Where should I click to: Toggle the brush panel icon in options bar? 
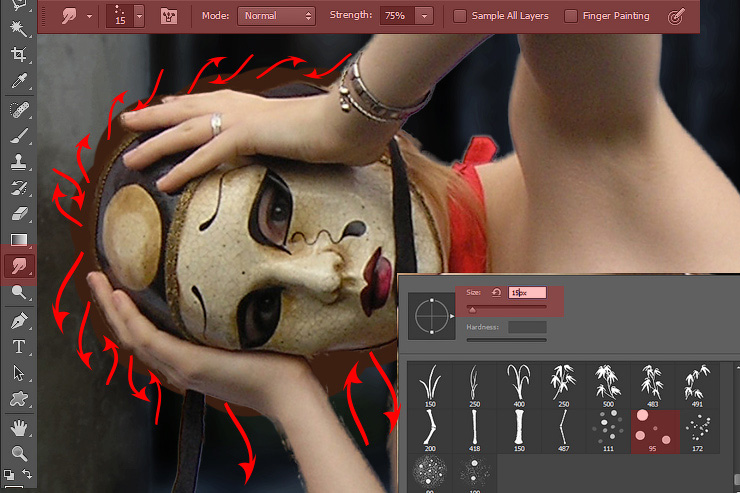(169, 16)
